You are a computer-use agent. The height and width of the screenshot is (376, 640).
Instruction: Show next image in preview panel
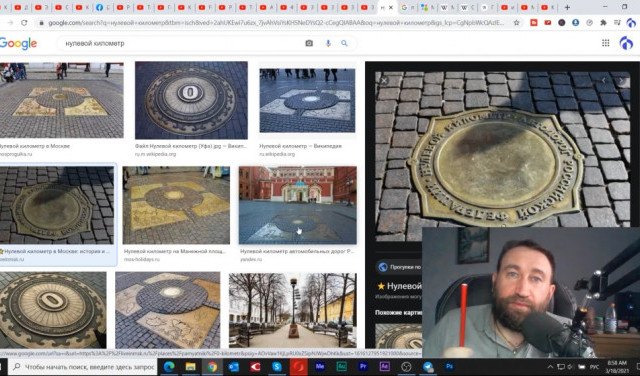coord(621,81)
